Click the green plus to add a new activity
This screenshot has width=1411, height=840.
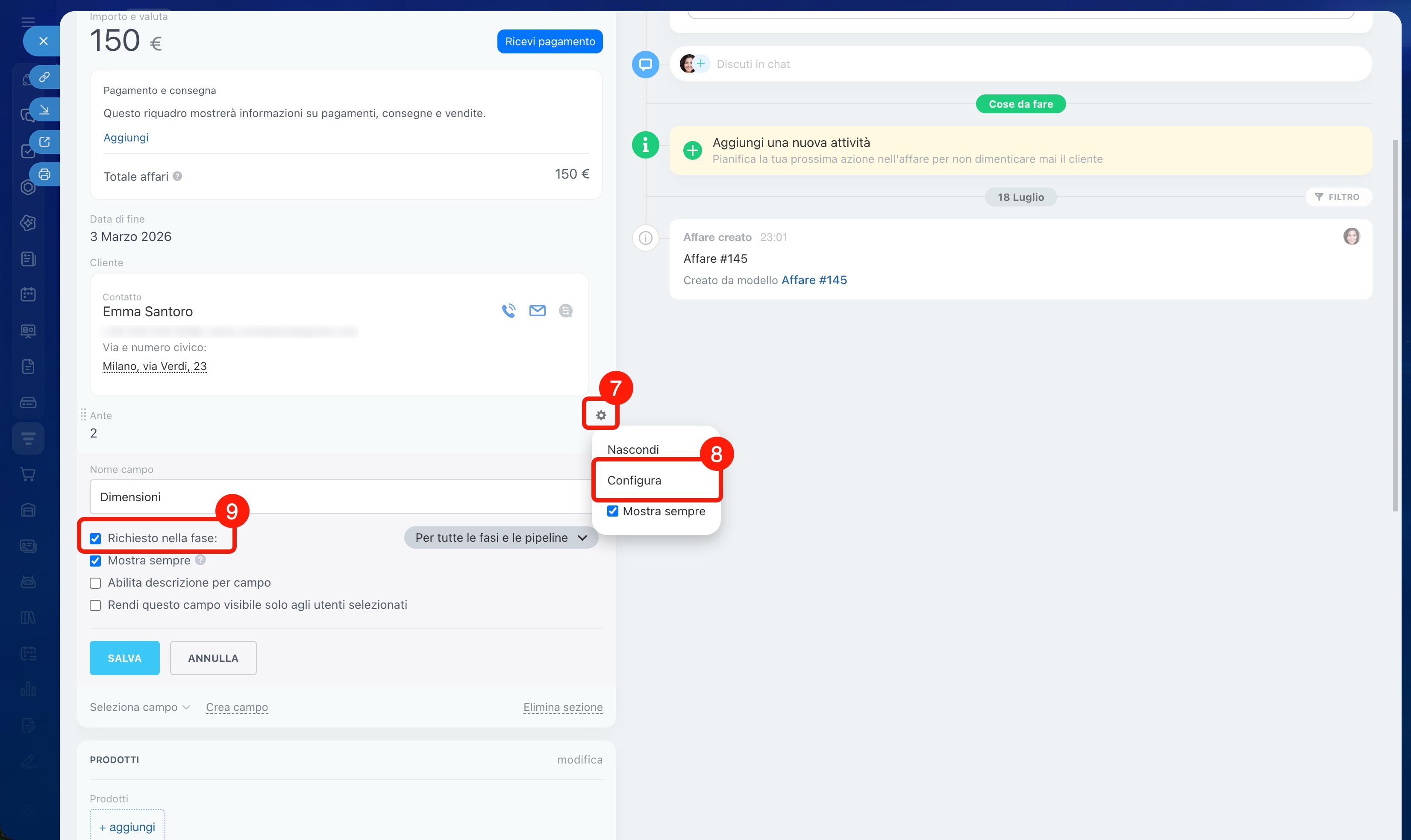pyautogui.click(x=692, y=150)
